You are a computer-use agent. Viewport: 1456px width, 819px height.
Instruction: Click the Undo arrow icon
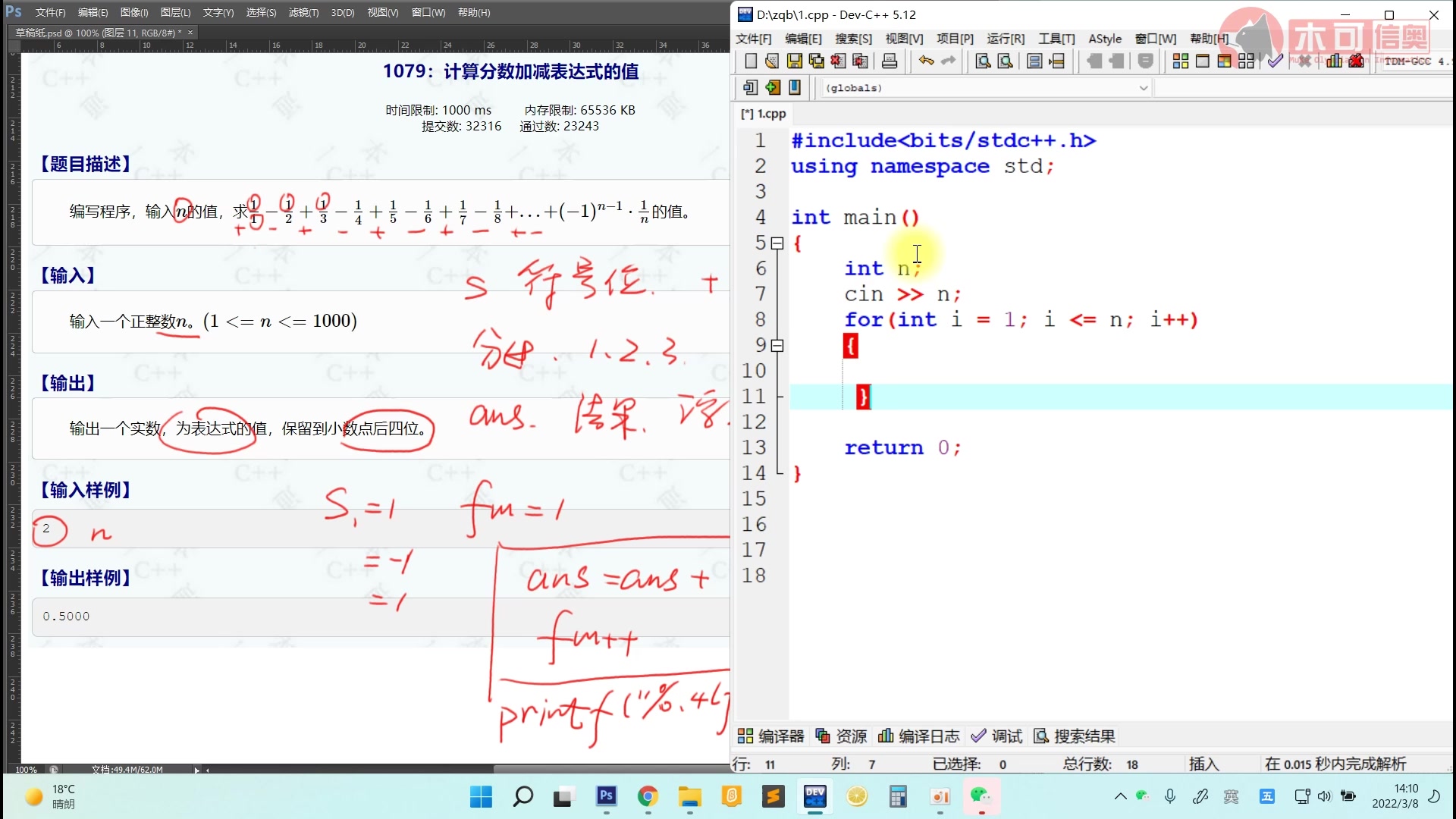926,61
